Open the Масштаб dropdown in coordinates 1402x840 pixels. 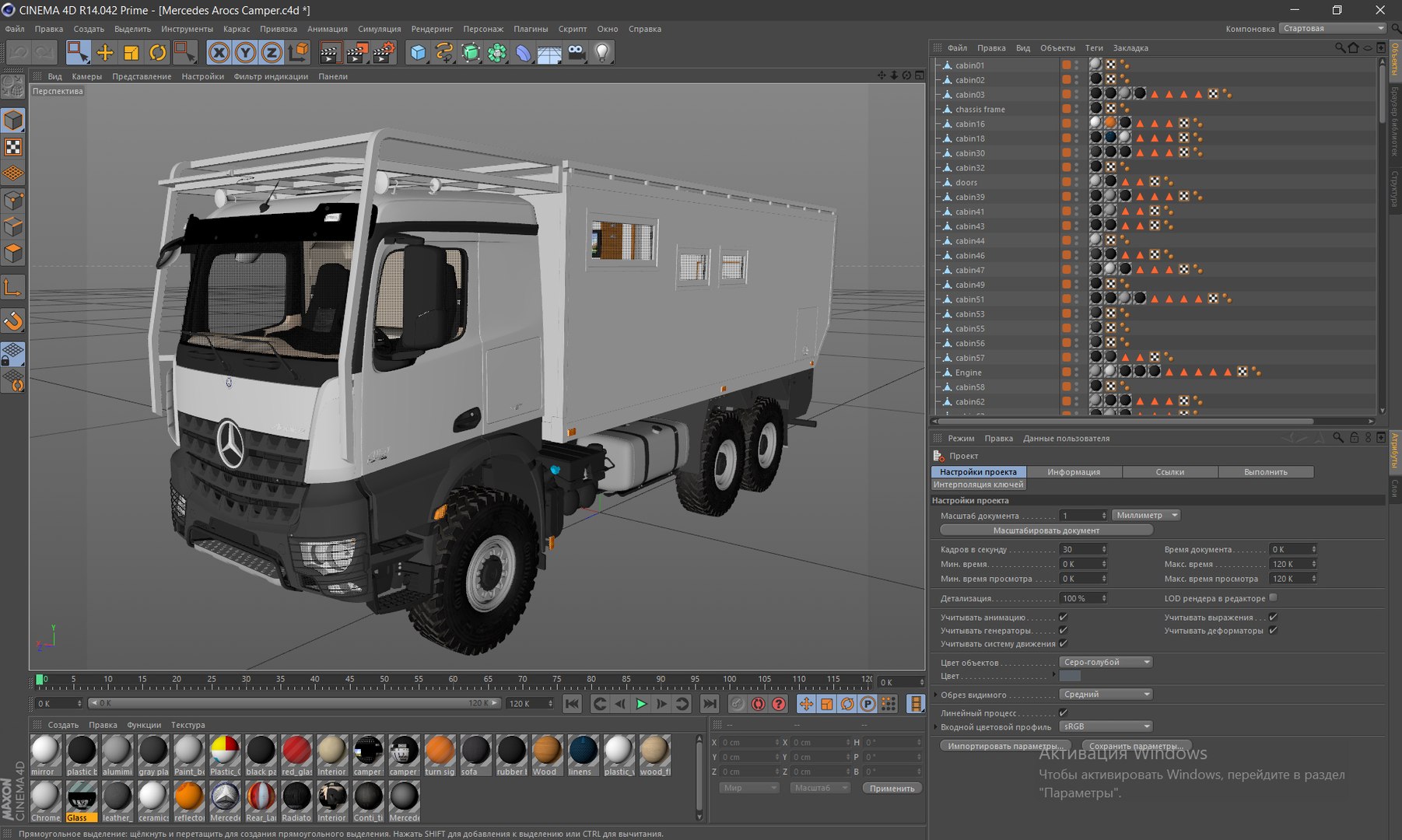point(821,788)
